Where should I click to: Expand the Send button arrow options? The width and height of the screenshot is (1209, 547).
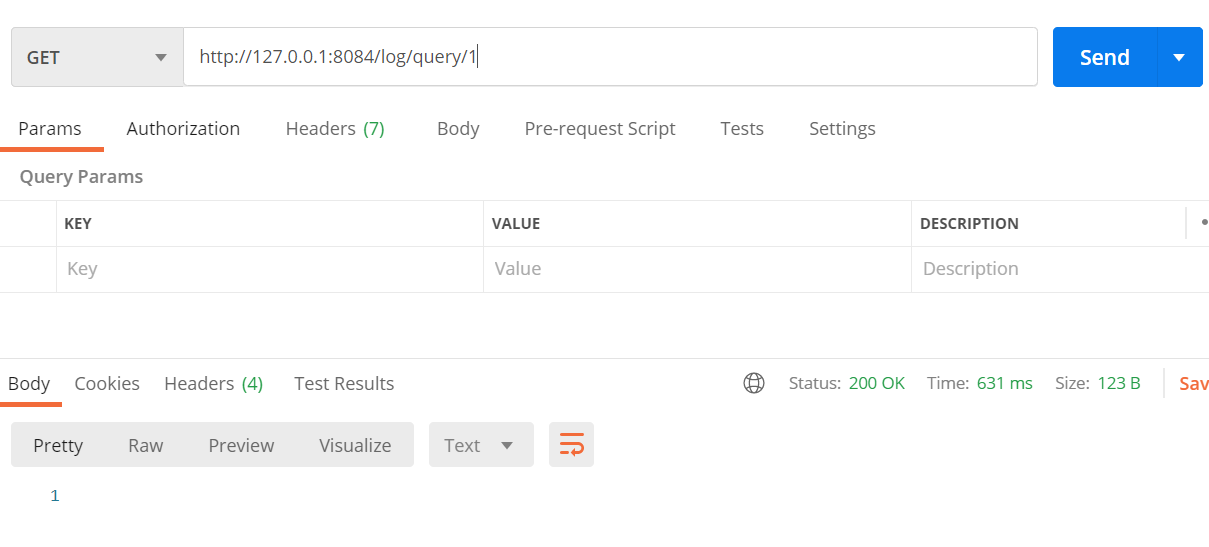point(1180,57)
